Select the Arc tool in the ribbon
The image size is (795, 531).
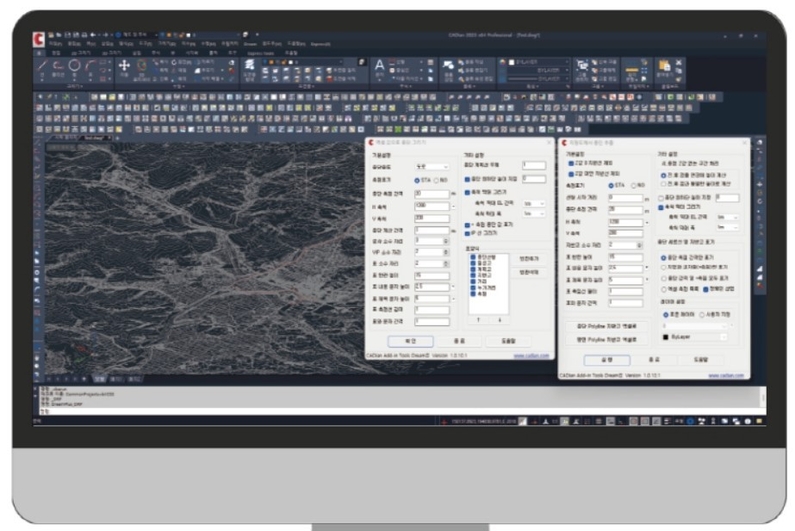[91, 66]
